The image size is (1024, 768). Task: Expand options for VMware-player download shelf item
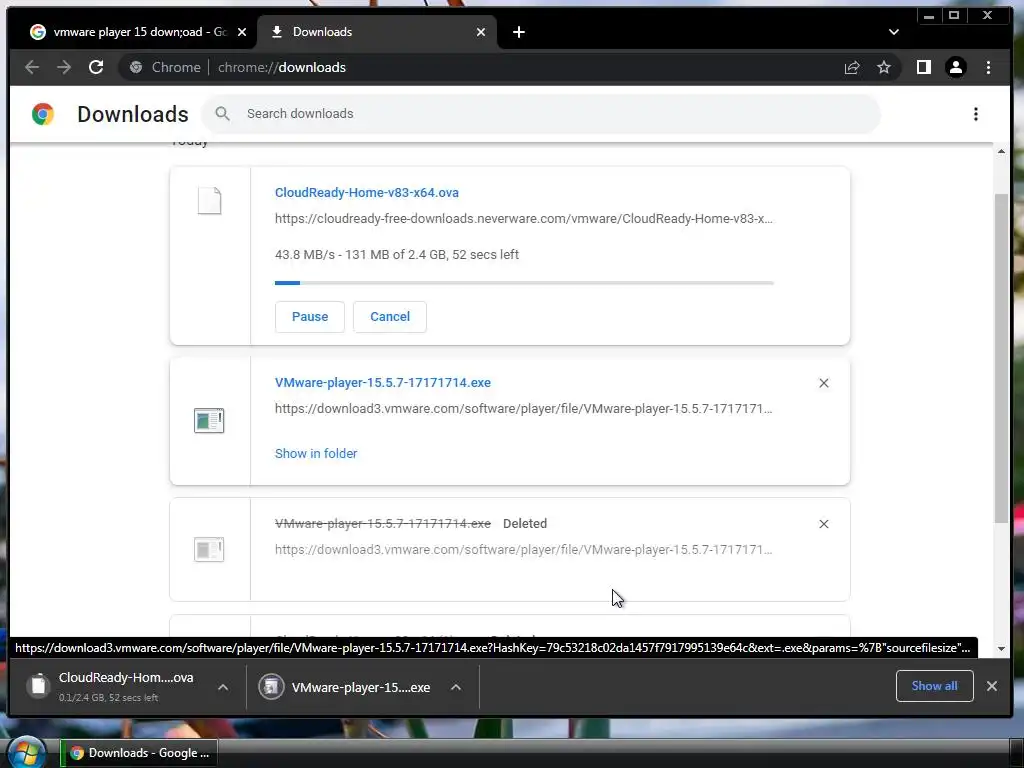(x=456, y=687)
